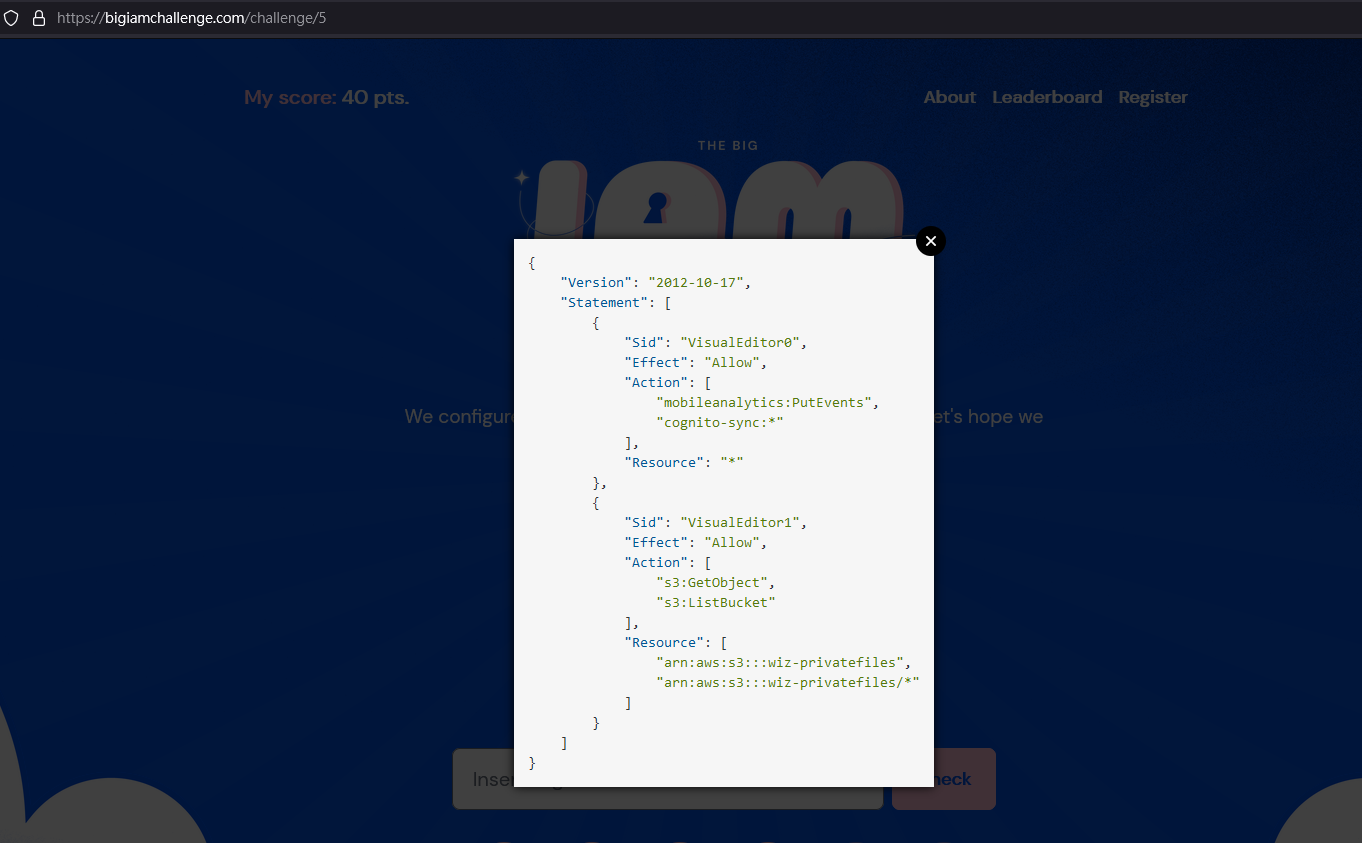Open the Leaderboard link
This screenshot has width=1362, height=843.
tap(1047, 97)
